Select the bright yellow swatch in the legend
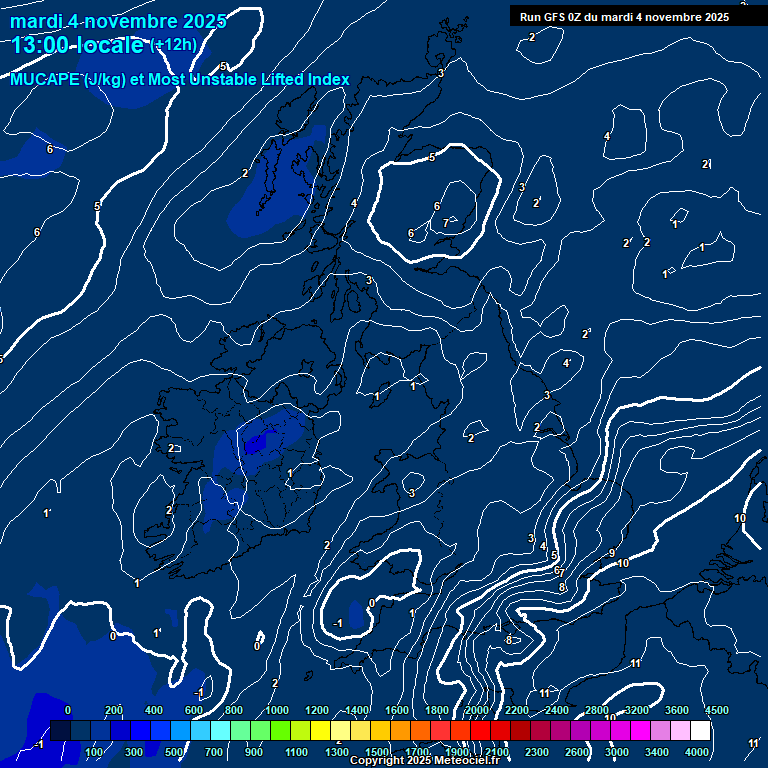Viewport: 768px width, 768px height. pyautogui.click(x=320, y=730)
